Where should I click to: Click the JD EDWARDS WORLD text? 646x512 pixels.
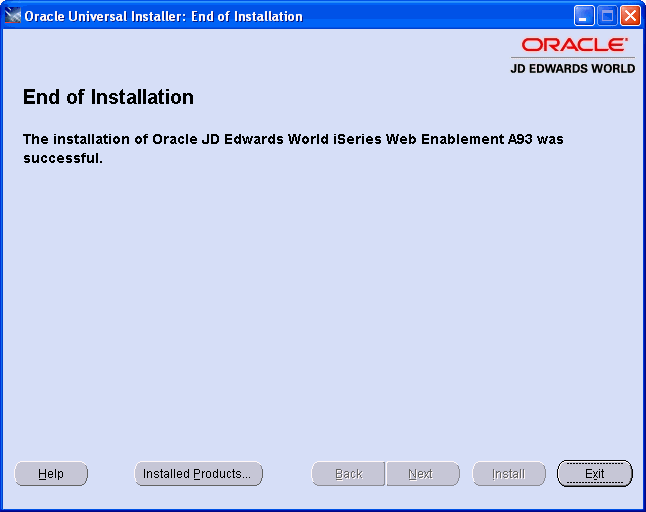[x=573, y=68]
